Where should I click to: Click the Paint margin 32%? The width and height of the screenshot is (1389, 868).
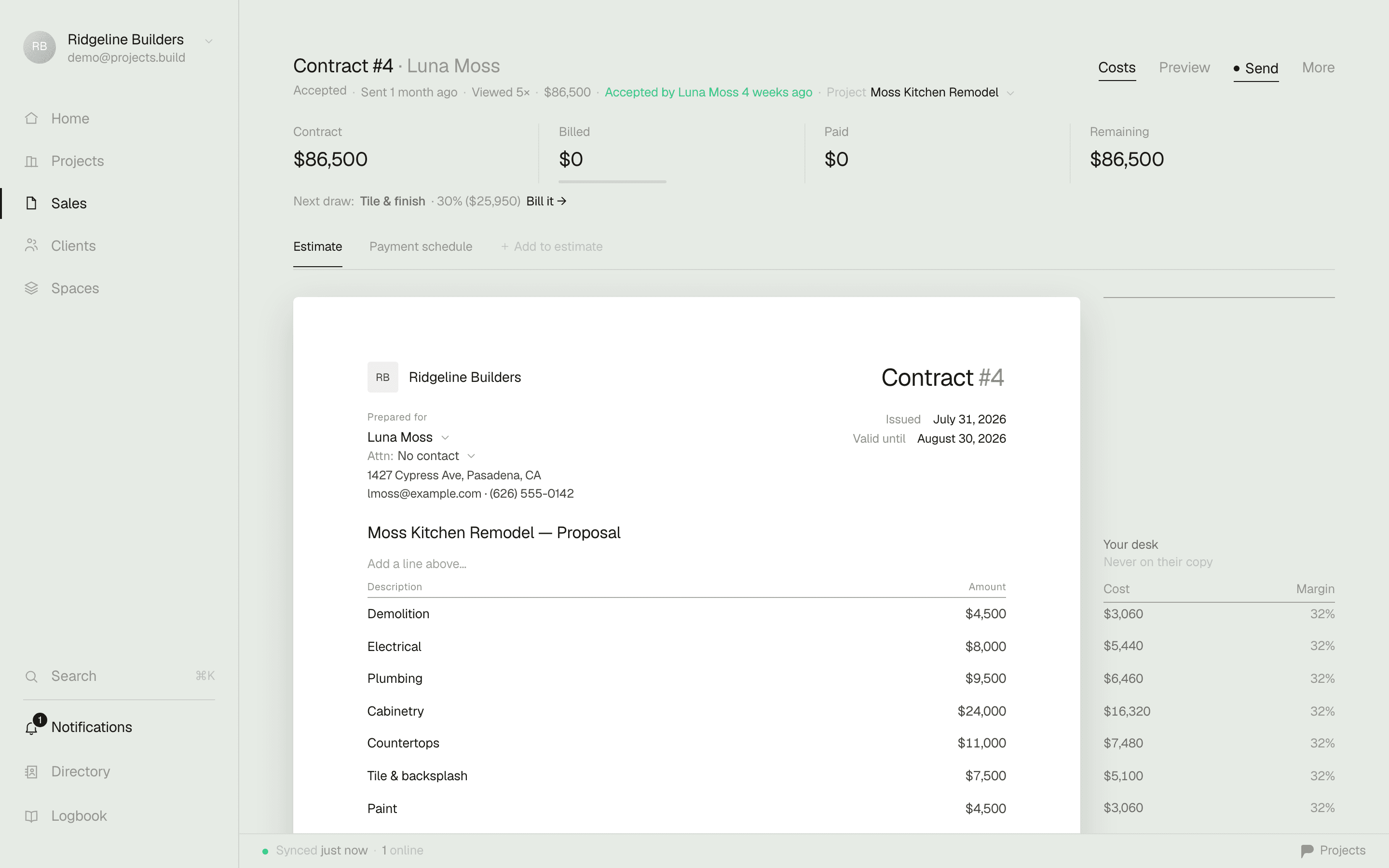[x=1322, y=808]
